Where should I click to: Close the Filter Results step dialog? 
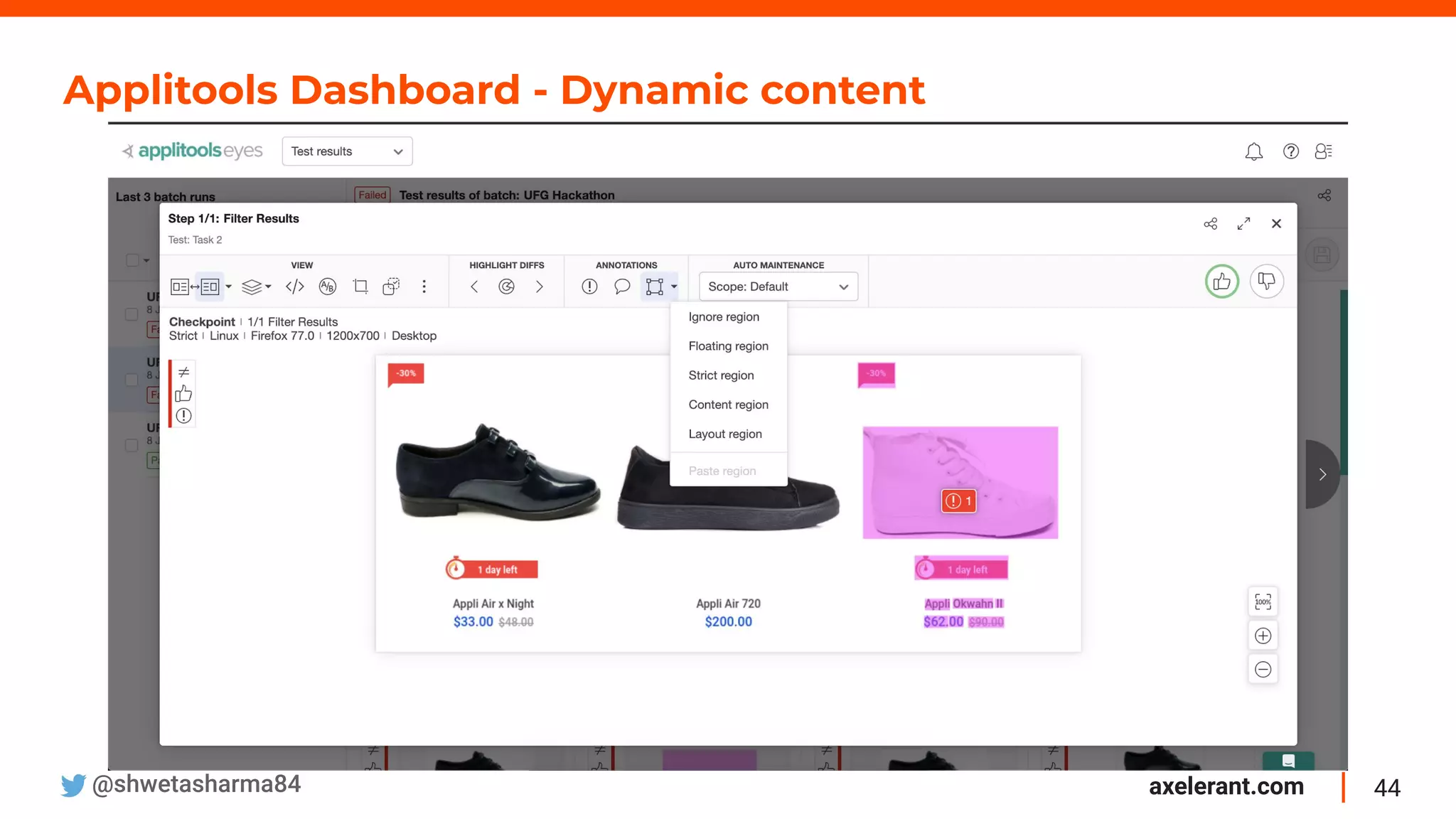pos(1276,224)
